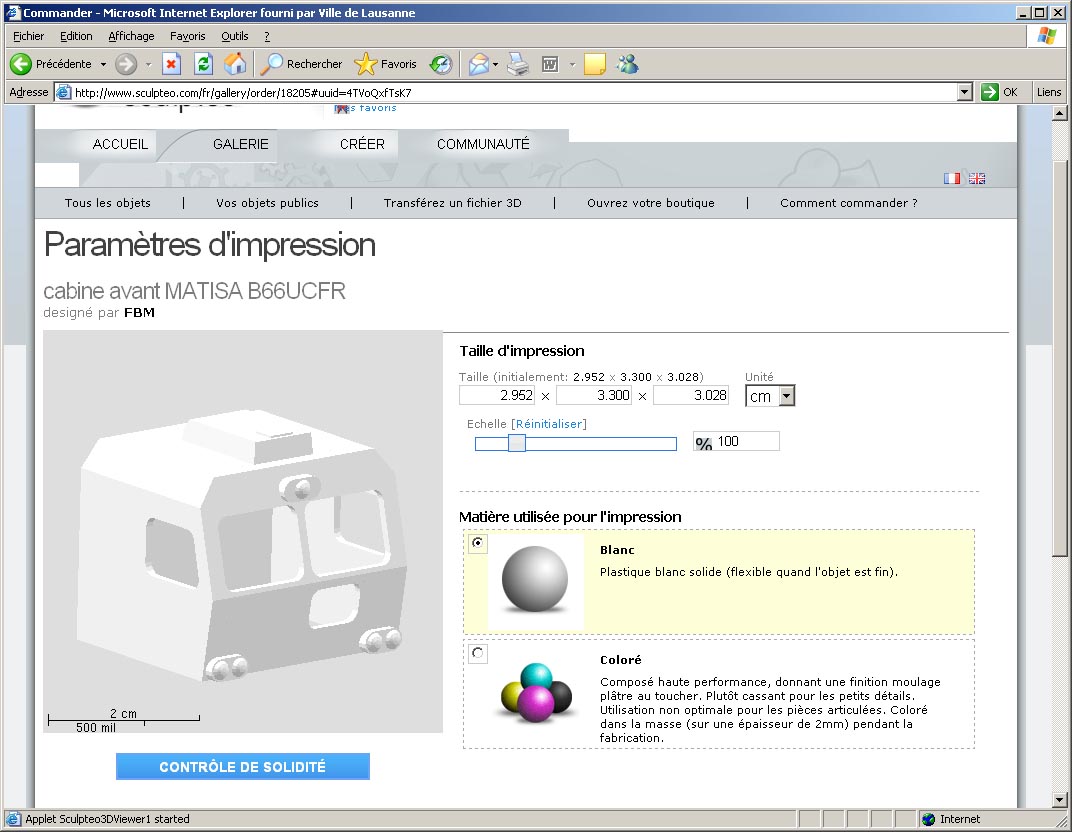1072x832 pixels.
Task: Open the Favoris star button
Action: tap(386, 64)
